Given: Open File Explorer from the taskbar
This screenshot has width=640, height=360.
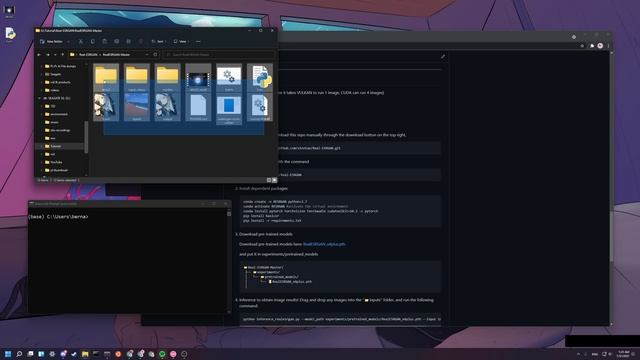Looking at the screenshot, I should (x=85, y=354).
